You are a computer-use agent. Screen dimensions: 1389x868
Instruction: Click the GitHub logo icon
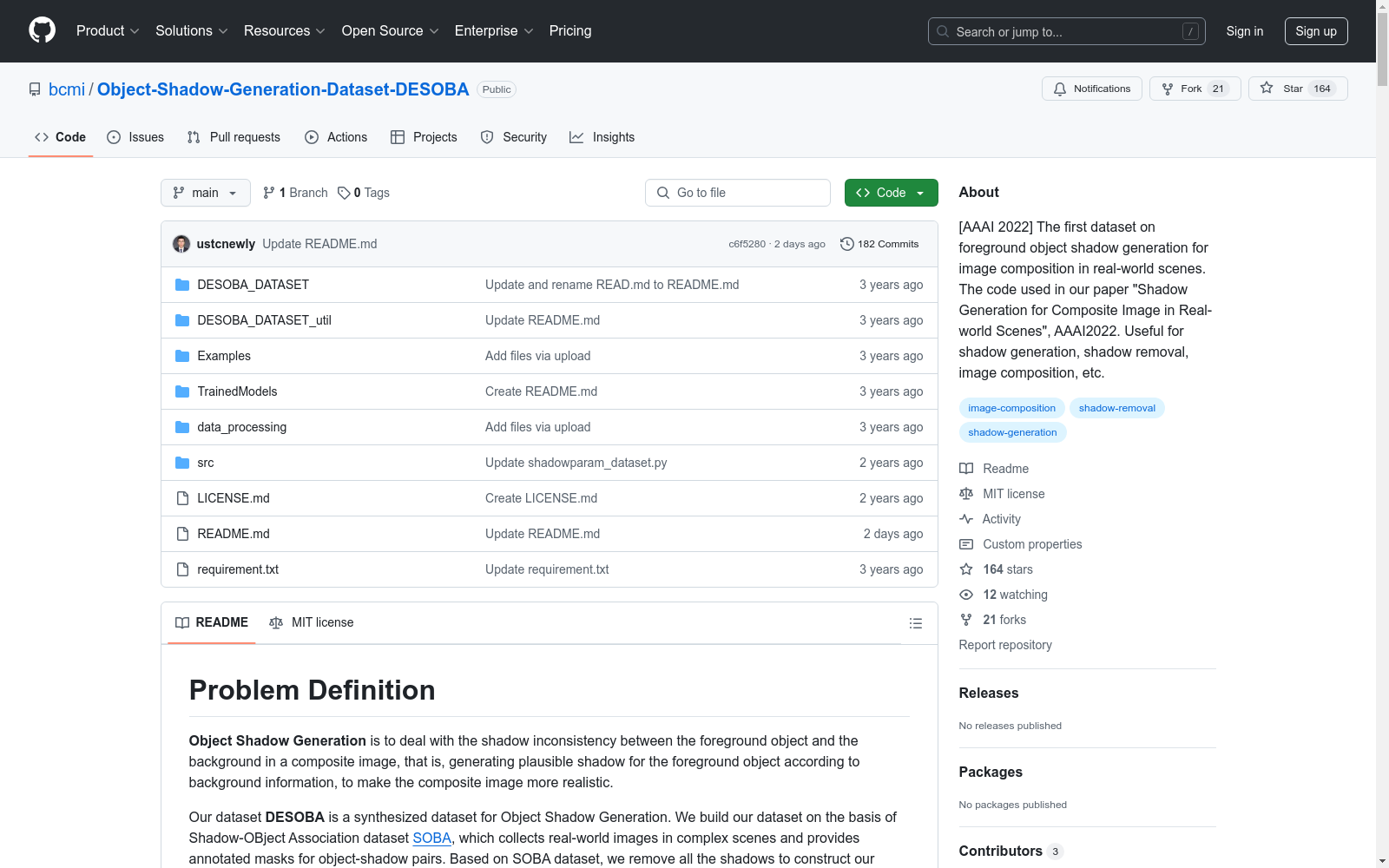click(42, 30)
